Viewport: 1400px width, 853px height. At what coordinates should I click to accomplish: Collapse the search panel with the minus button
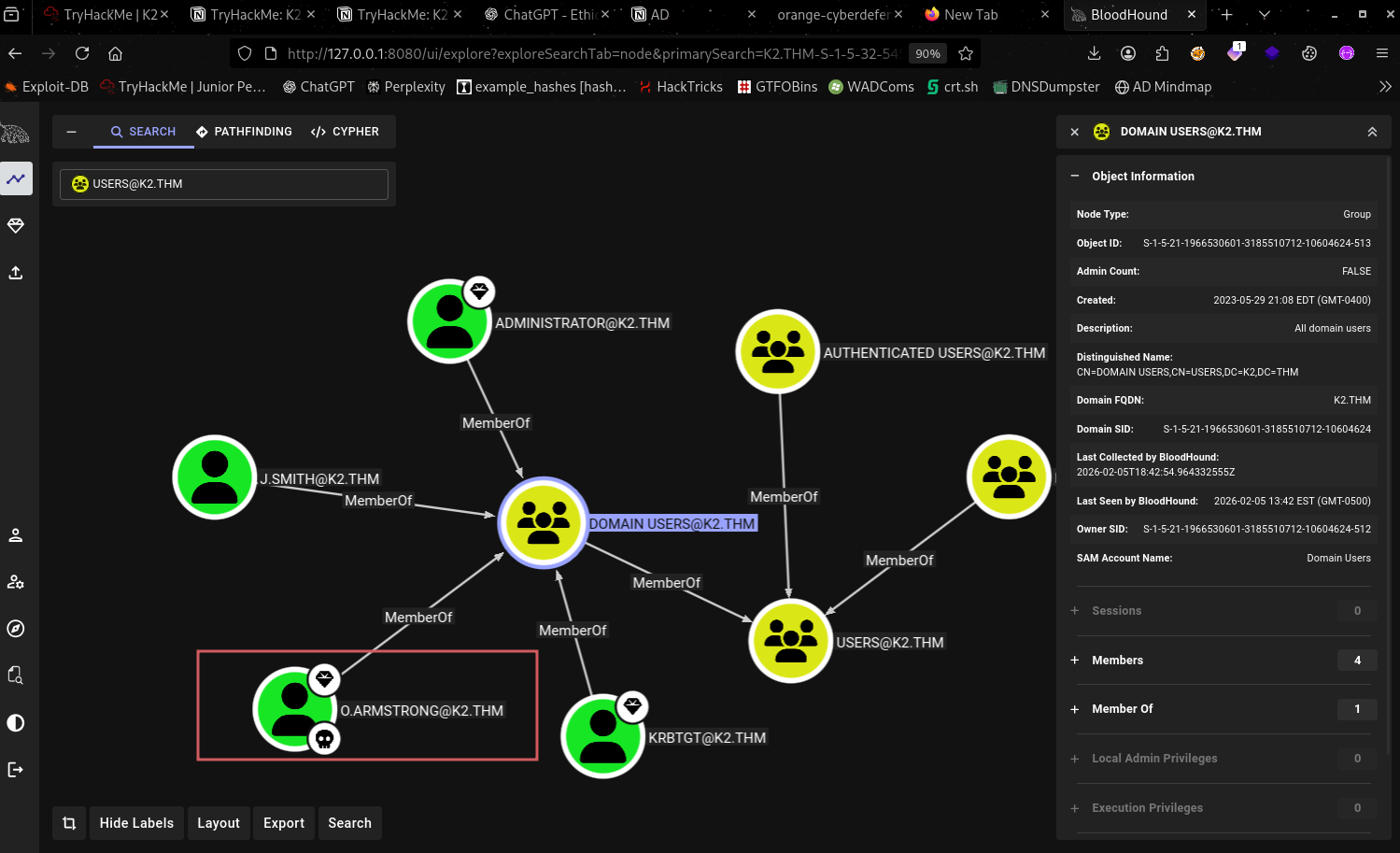point(71,132)
